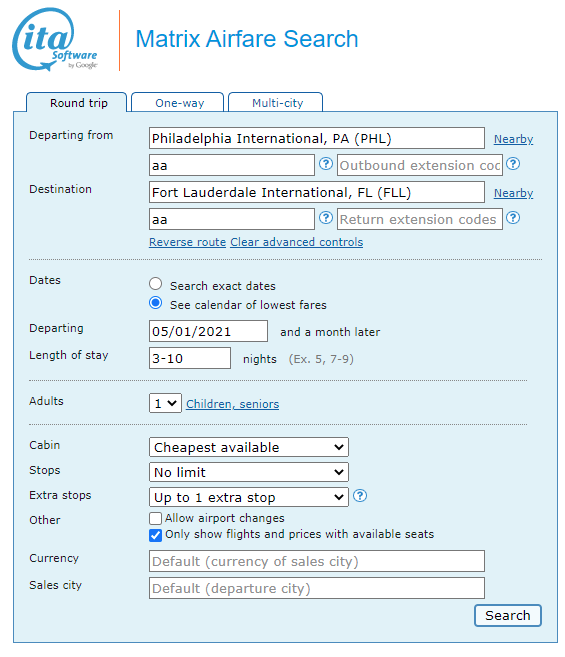Expand the Extra stops dropdown
Image resolution: width=565 pixels, height=657 pixels.
(x=249, y=497)
